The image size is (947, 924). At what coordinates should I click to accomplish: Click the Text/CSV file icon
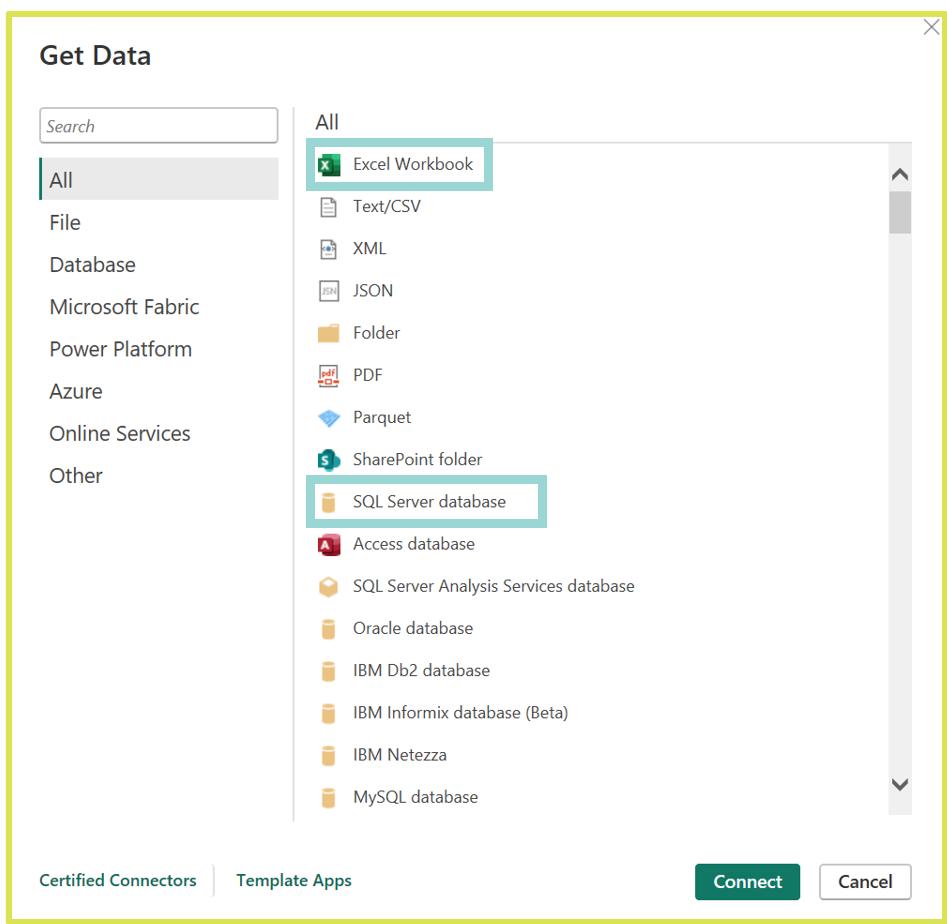click(328, 207)
